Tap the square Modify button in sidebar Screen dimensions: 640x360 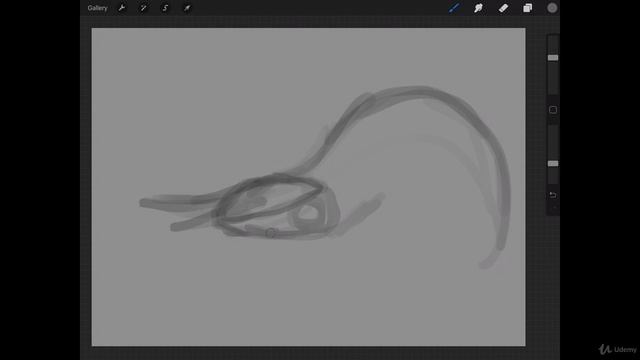pos(553,110)
